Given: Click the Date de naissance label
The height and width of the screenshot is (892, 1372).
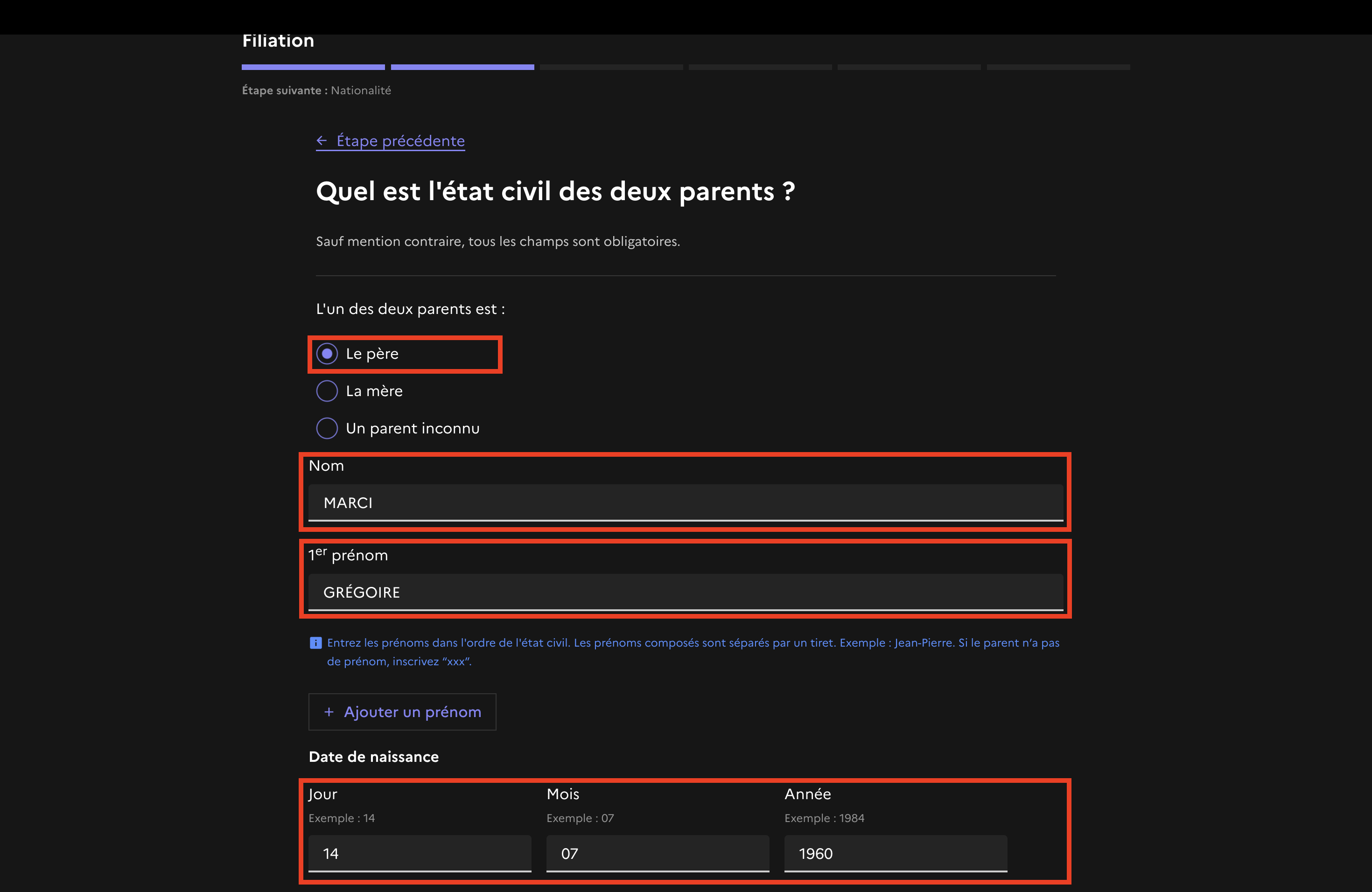Looking at the screenshot, I should point(373,757).
